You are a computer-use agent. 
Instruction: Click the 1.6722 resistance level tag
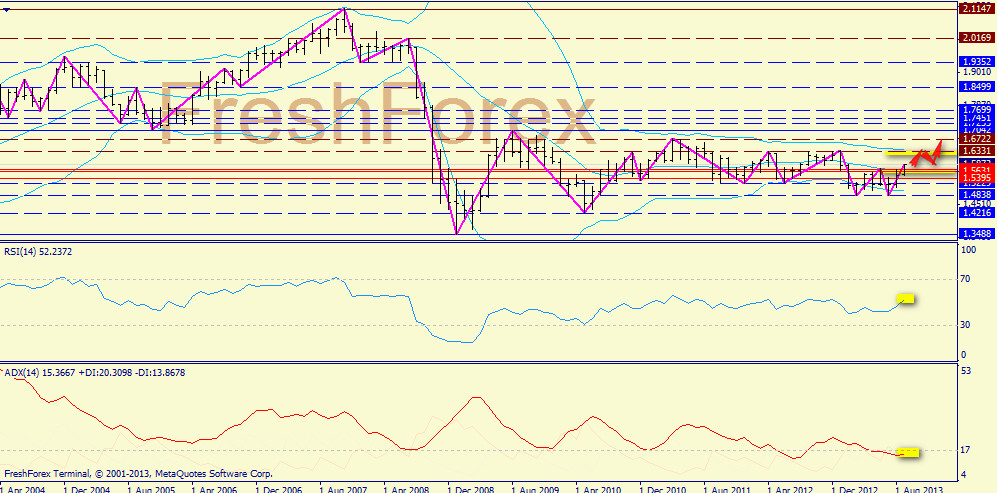(x=975, y=138)
